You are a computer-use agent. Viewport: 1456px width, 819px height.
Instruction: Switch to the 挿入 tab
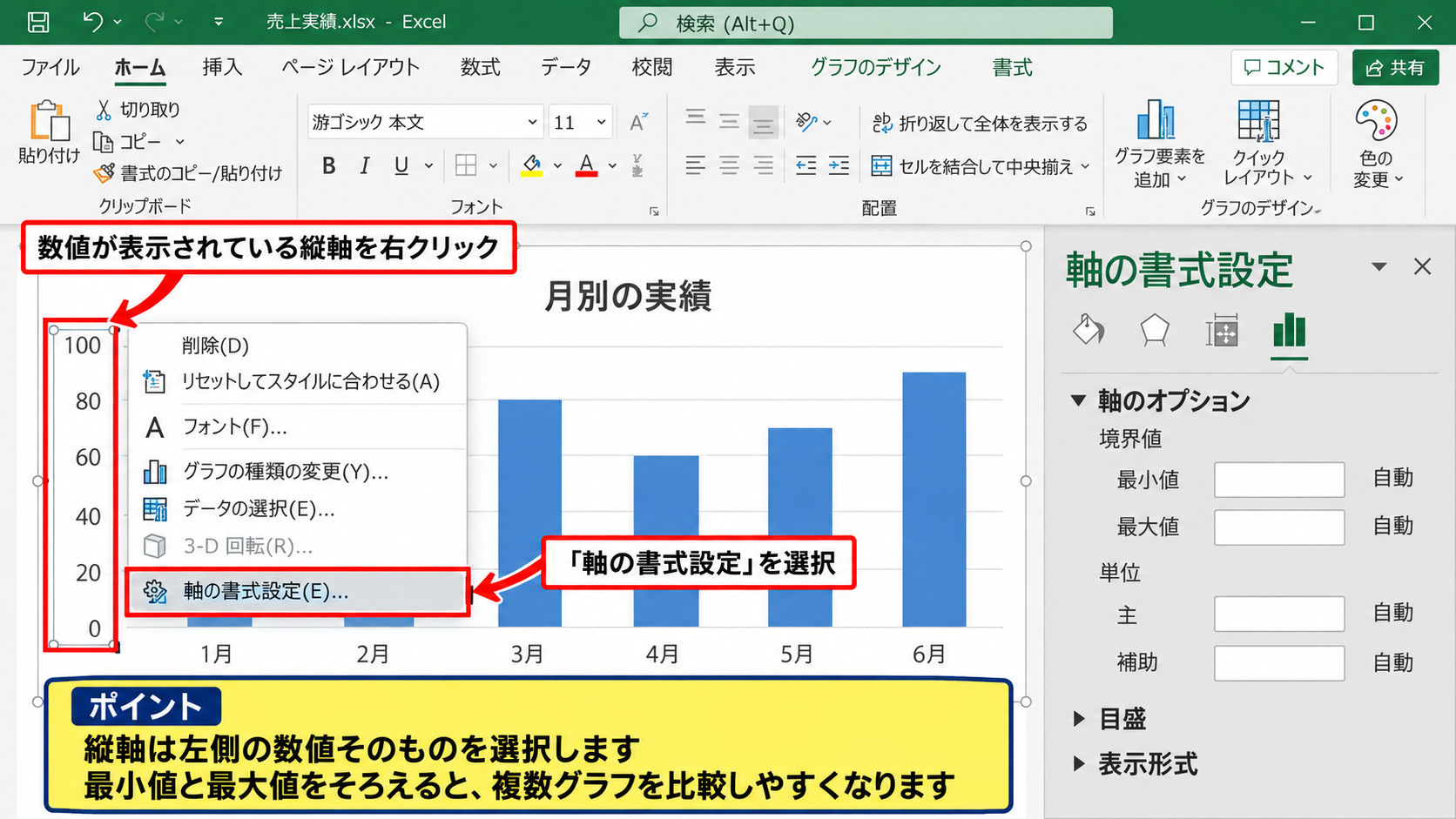point(222,68)
